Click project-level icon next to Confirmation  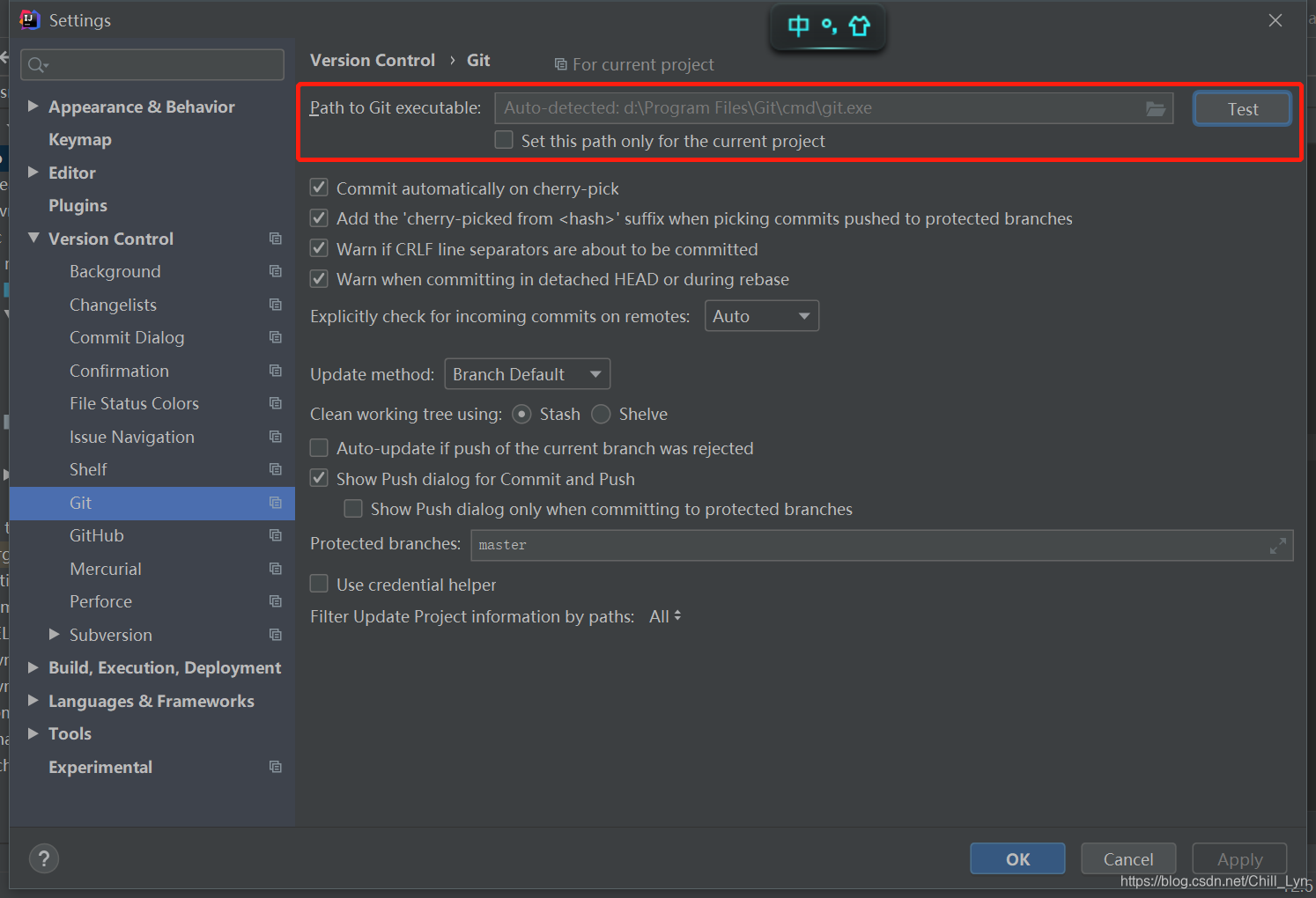(276, 371)
